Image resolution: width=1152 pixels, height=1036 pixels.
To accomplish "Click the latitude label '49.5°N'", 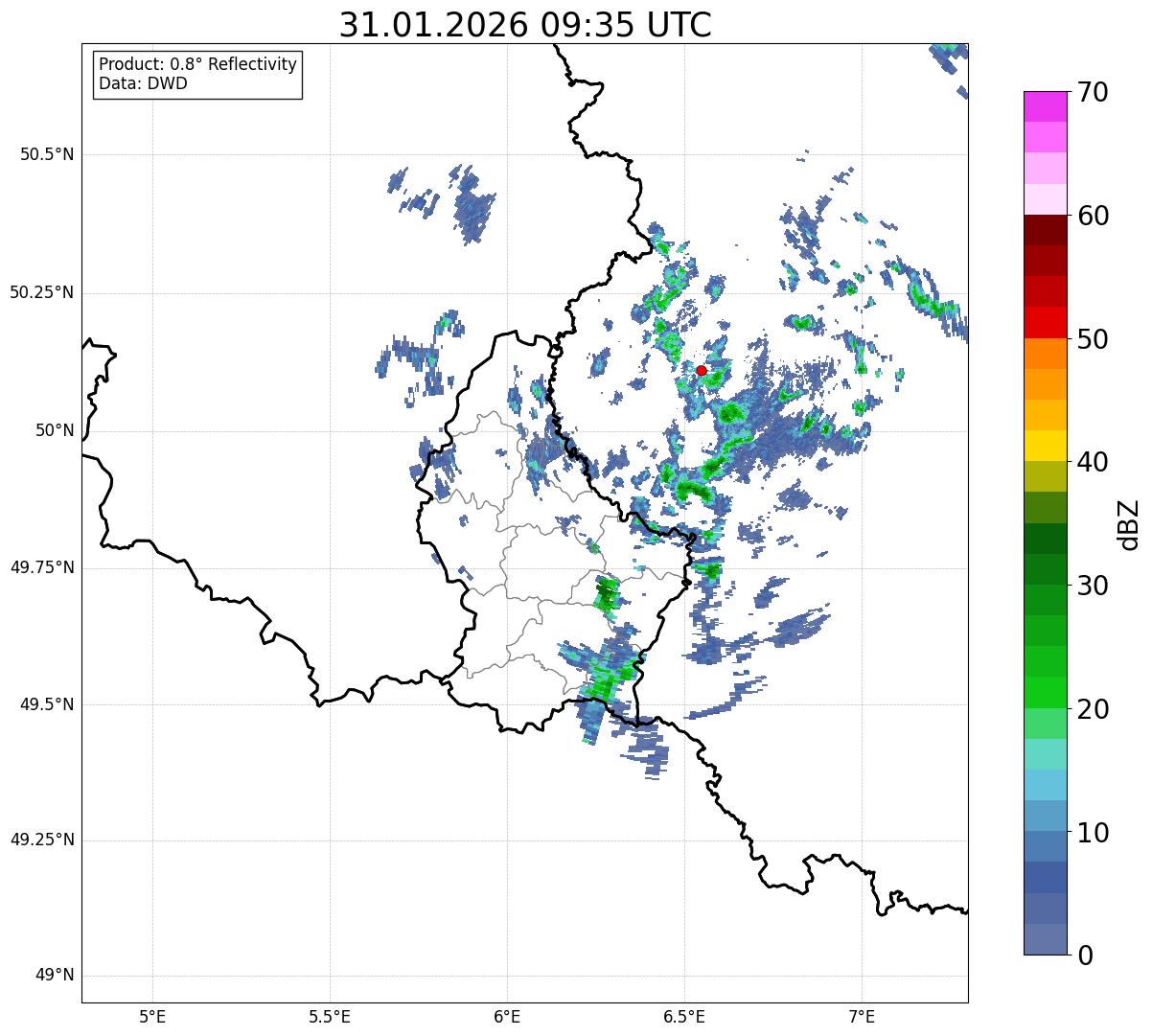I will pyautogui.click(x=46, y=705).
